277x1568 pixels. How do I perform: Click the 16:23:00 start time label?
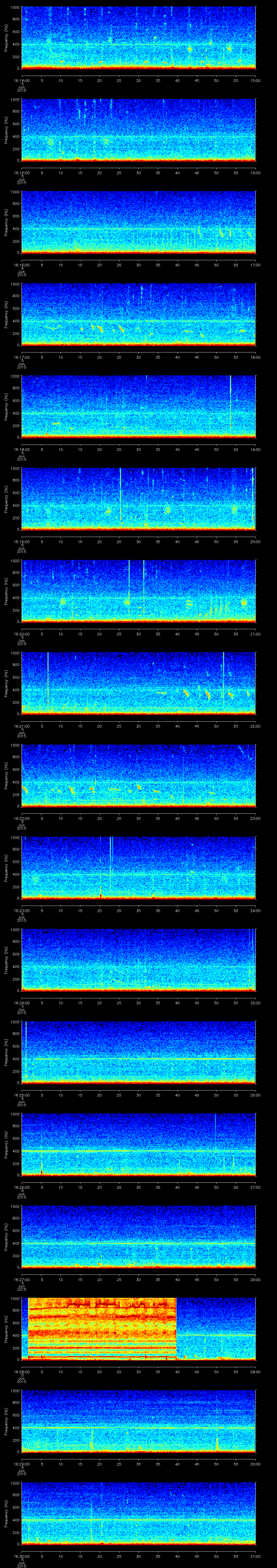point(21,910)
